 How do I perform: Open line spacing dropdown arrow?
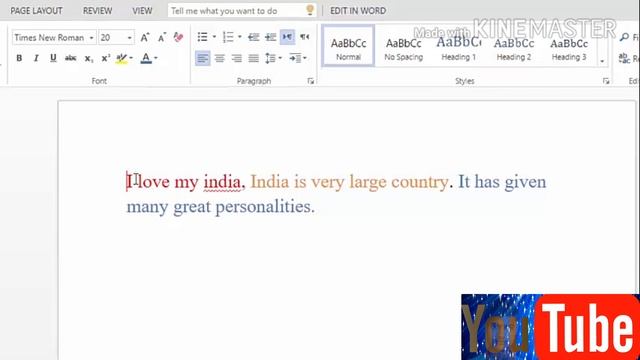280,58
